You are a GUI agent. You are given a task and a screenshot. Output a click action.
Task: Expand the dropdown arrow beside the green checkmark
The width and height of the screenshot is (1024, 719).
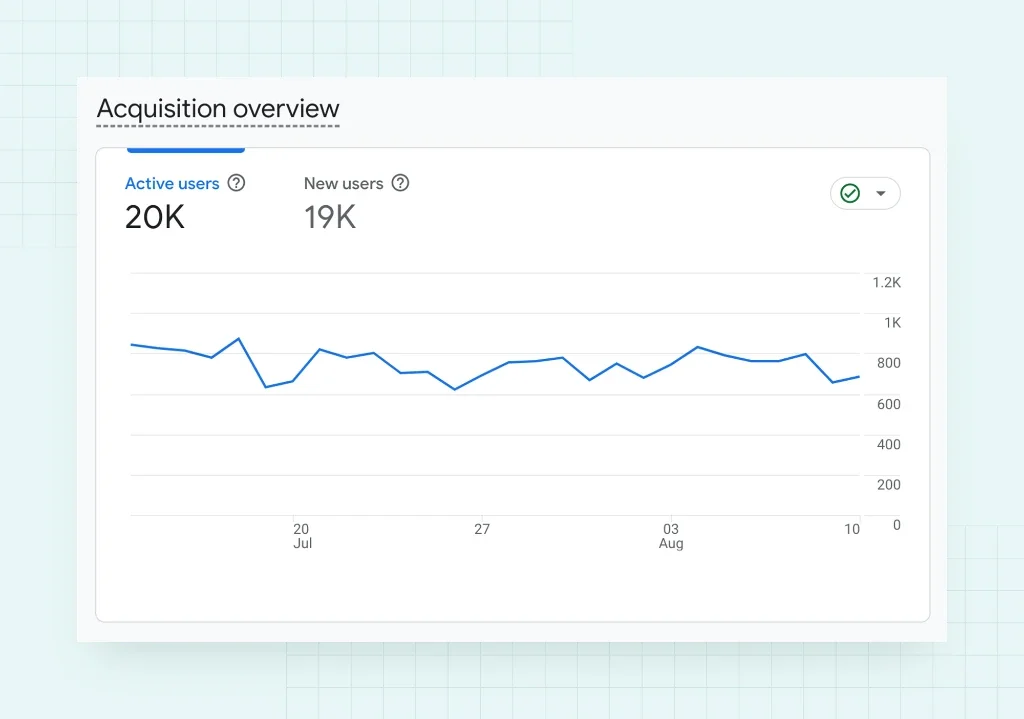point(881,193)
